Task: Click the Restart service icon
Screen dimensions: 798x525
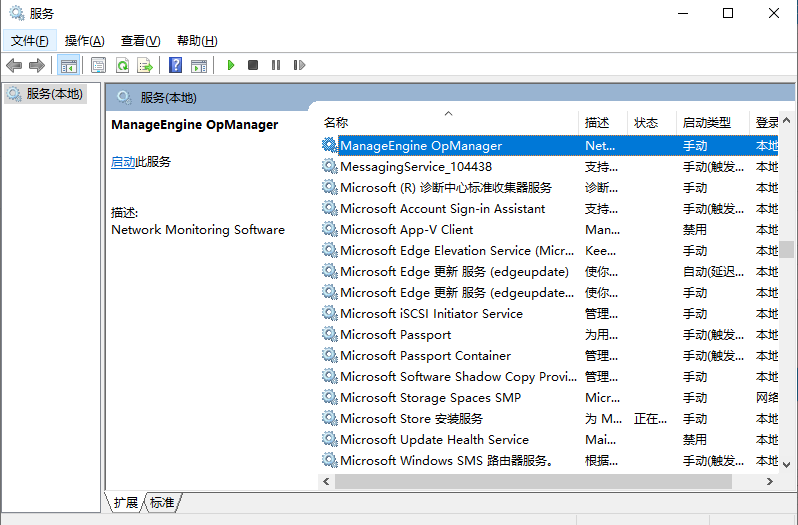Action: [299, 65]
